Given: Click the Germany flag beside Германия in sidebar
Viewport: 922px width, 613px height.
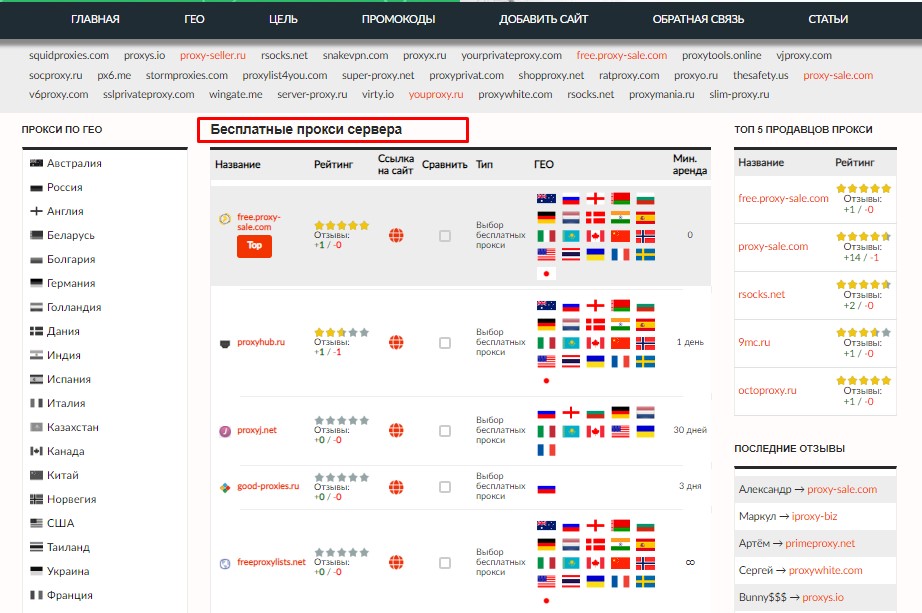Looking at the screenshot, I should 36,283.
